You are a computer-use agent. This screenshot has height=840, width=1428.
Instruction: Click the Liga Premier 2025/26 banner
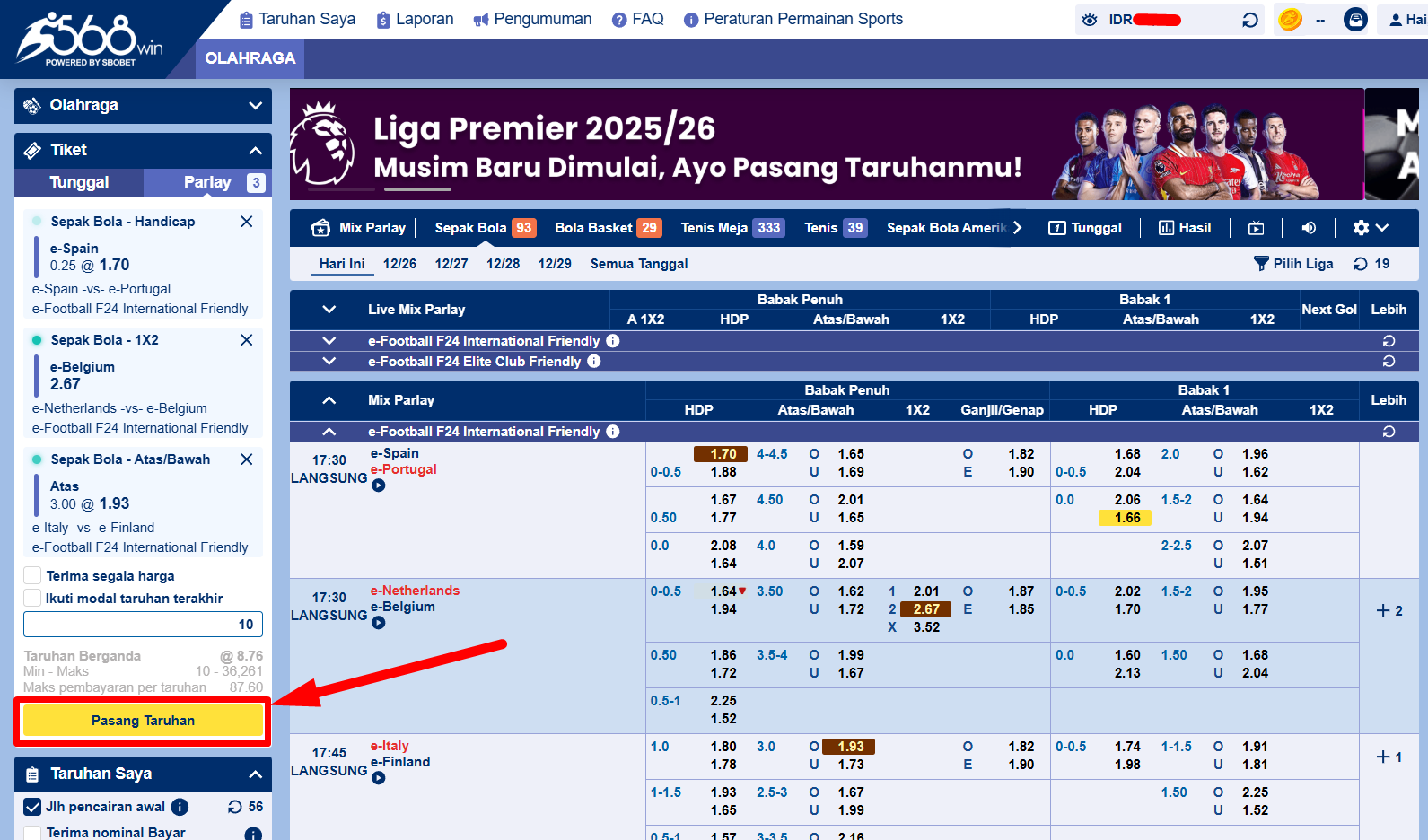coord(827,144)
